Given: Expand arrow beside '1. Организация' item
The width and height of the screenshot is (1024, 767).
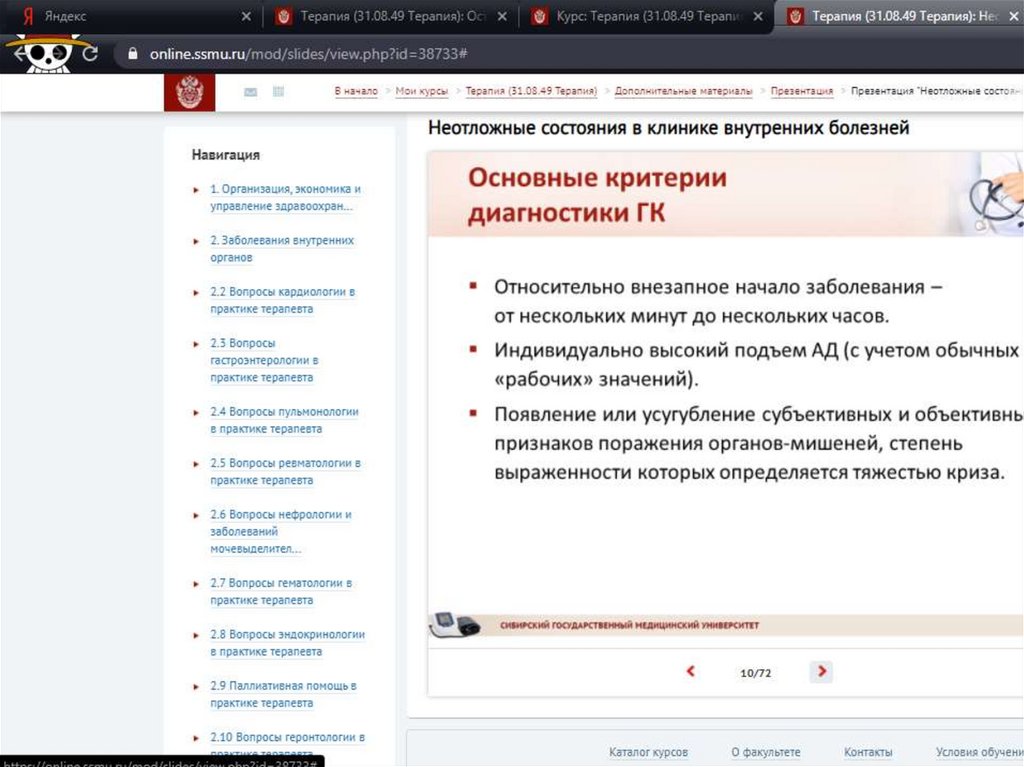Looking at the screenshot, I should point(196,190).
